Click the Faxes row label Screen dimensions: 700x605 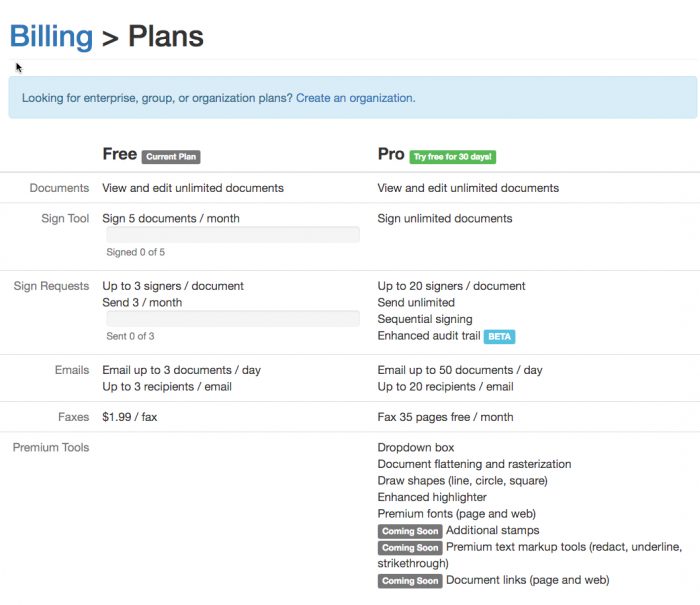[73, 417]
